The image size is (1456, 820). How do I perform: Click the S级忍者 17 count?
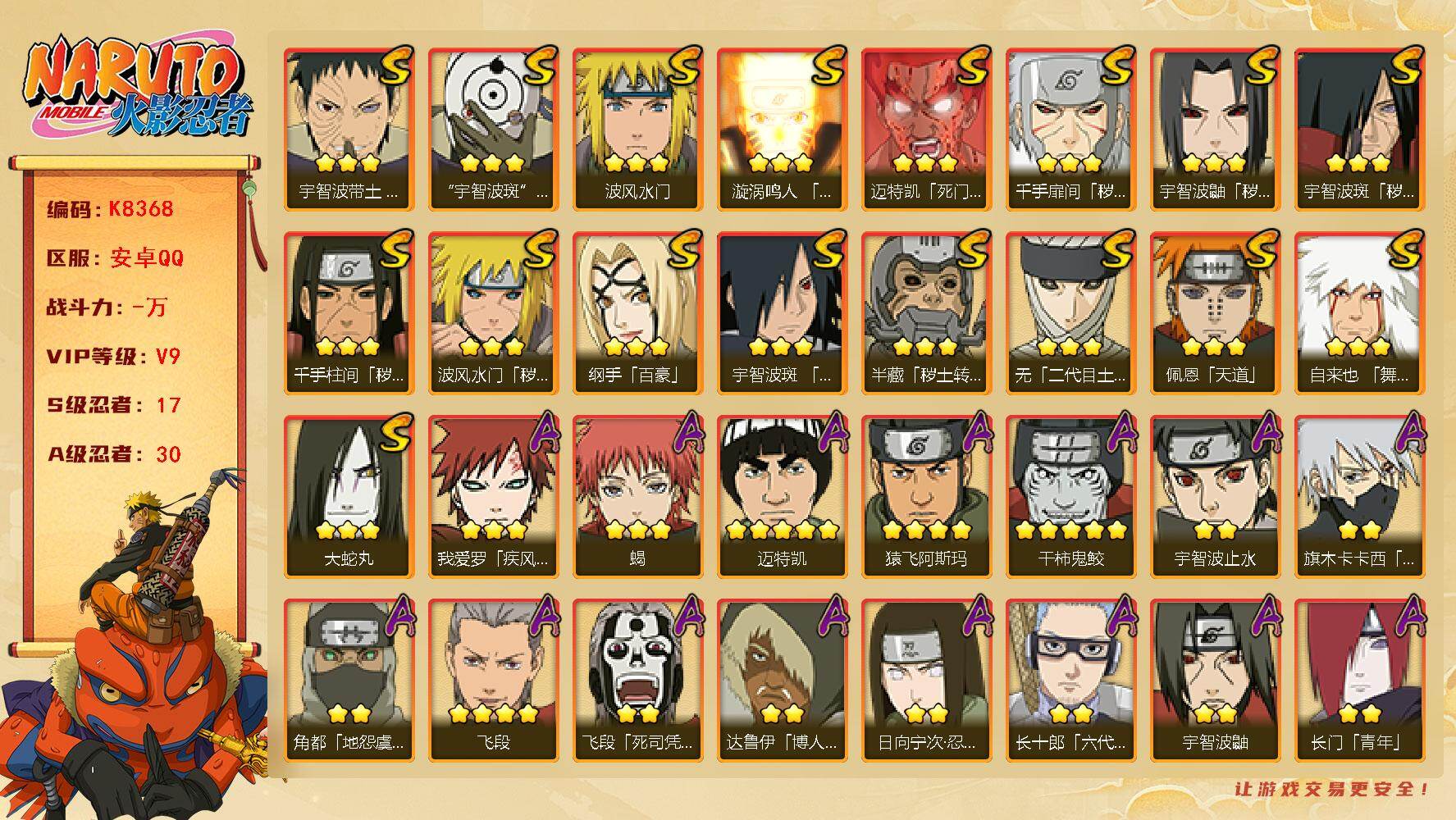click(113, 406)
